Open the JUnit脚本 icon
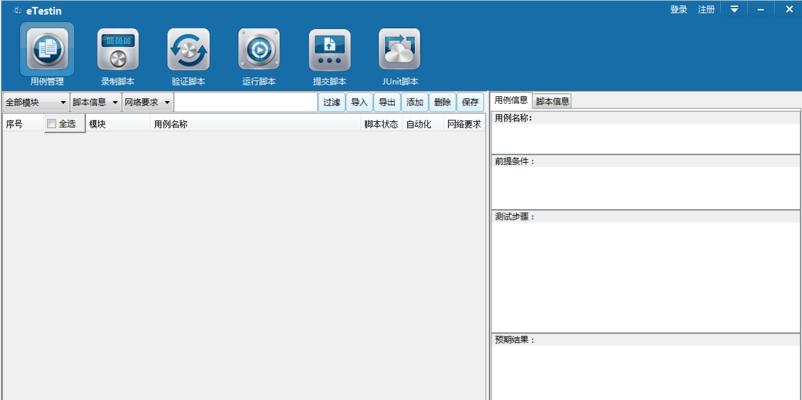Image resolution: width=802 pixels, height=400 pixels. [x=399, y=50]
